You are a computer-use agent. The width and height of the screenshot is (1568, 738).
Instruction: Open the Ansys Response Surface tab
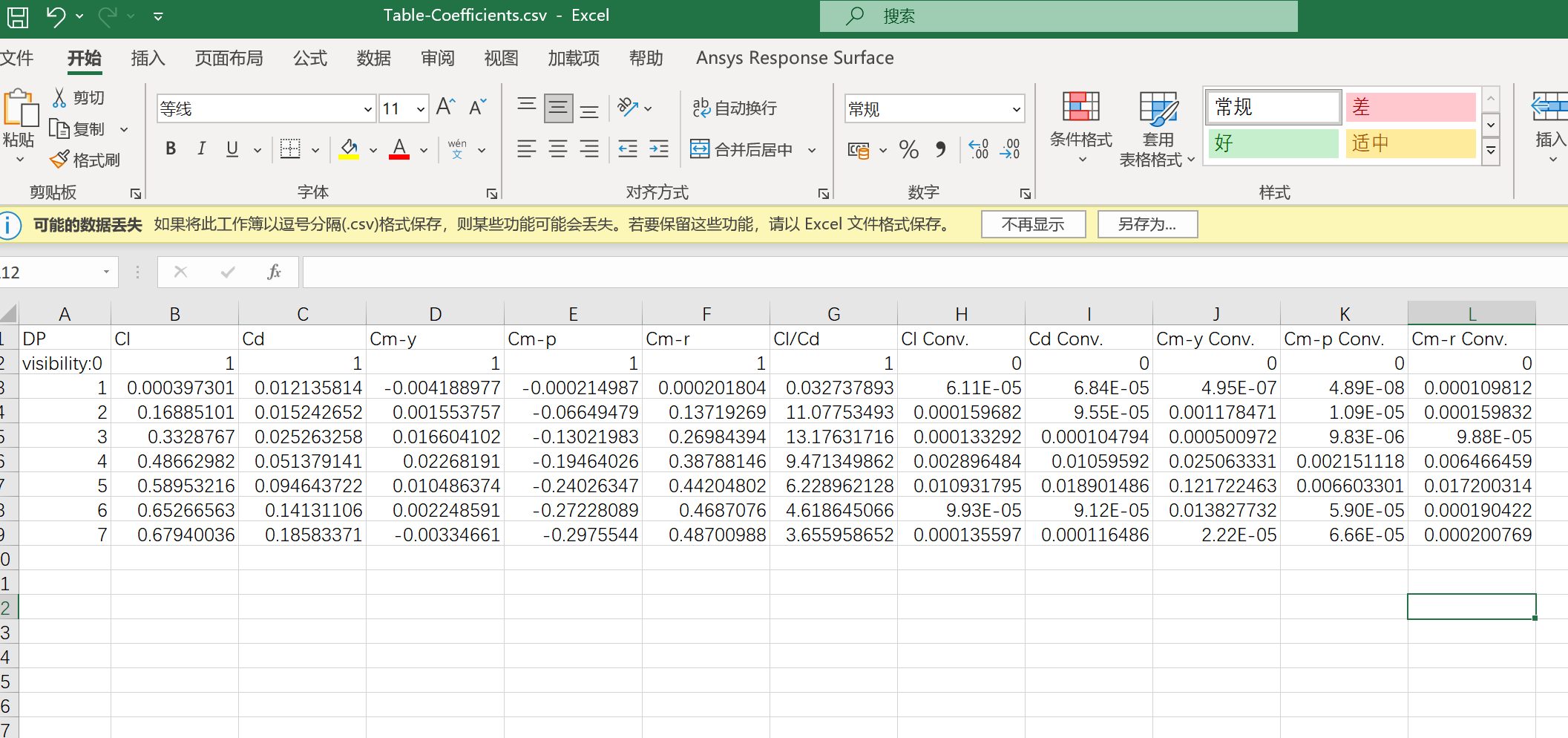[x=795, y=58]
